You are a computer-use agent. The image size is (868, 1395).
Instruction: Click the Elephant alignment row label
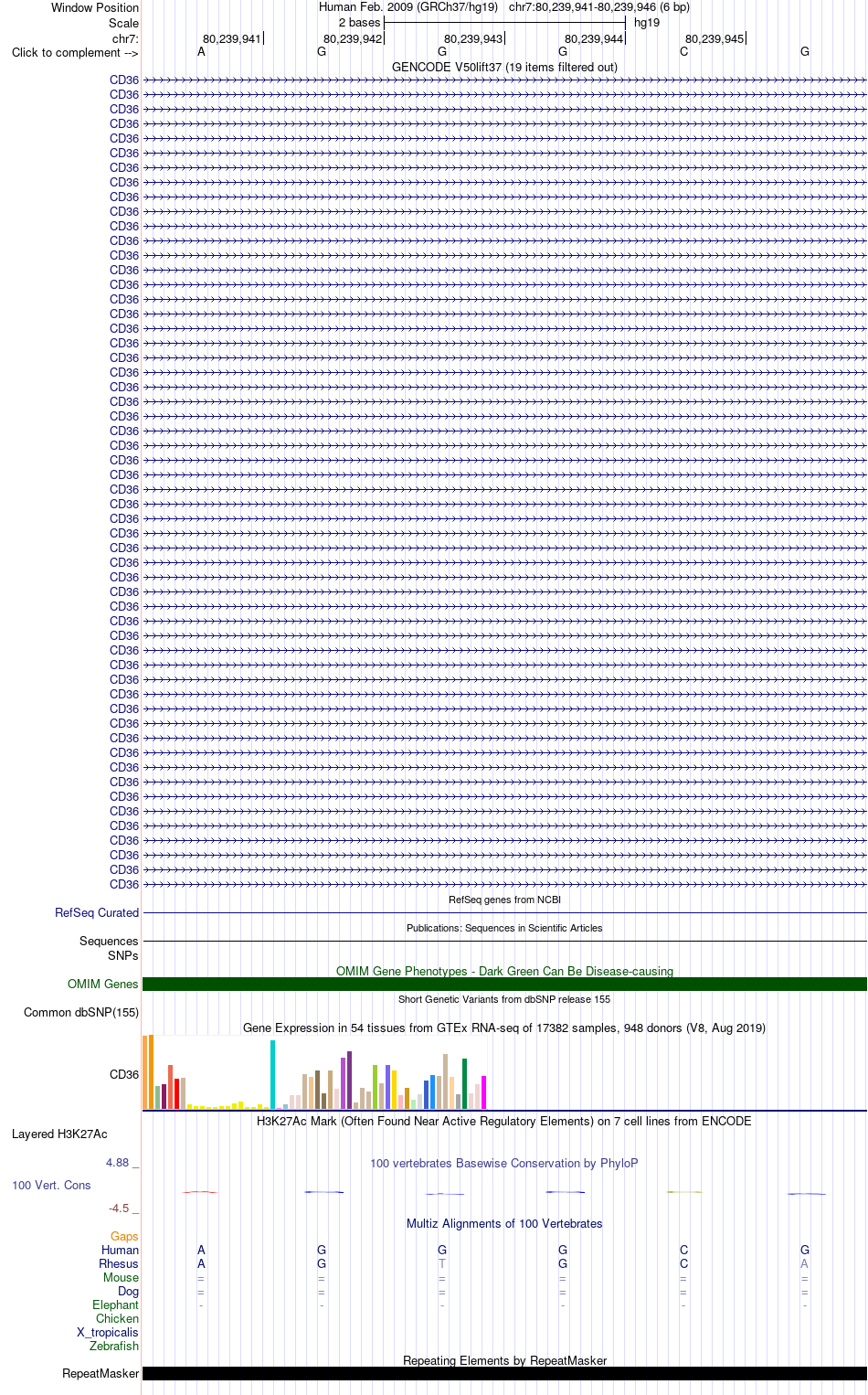[115, 1304]
